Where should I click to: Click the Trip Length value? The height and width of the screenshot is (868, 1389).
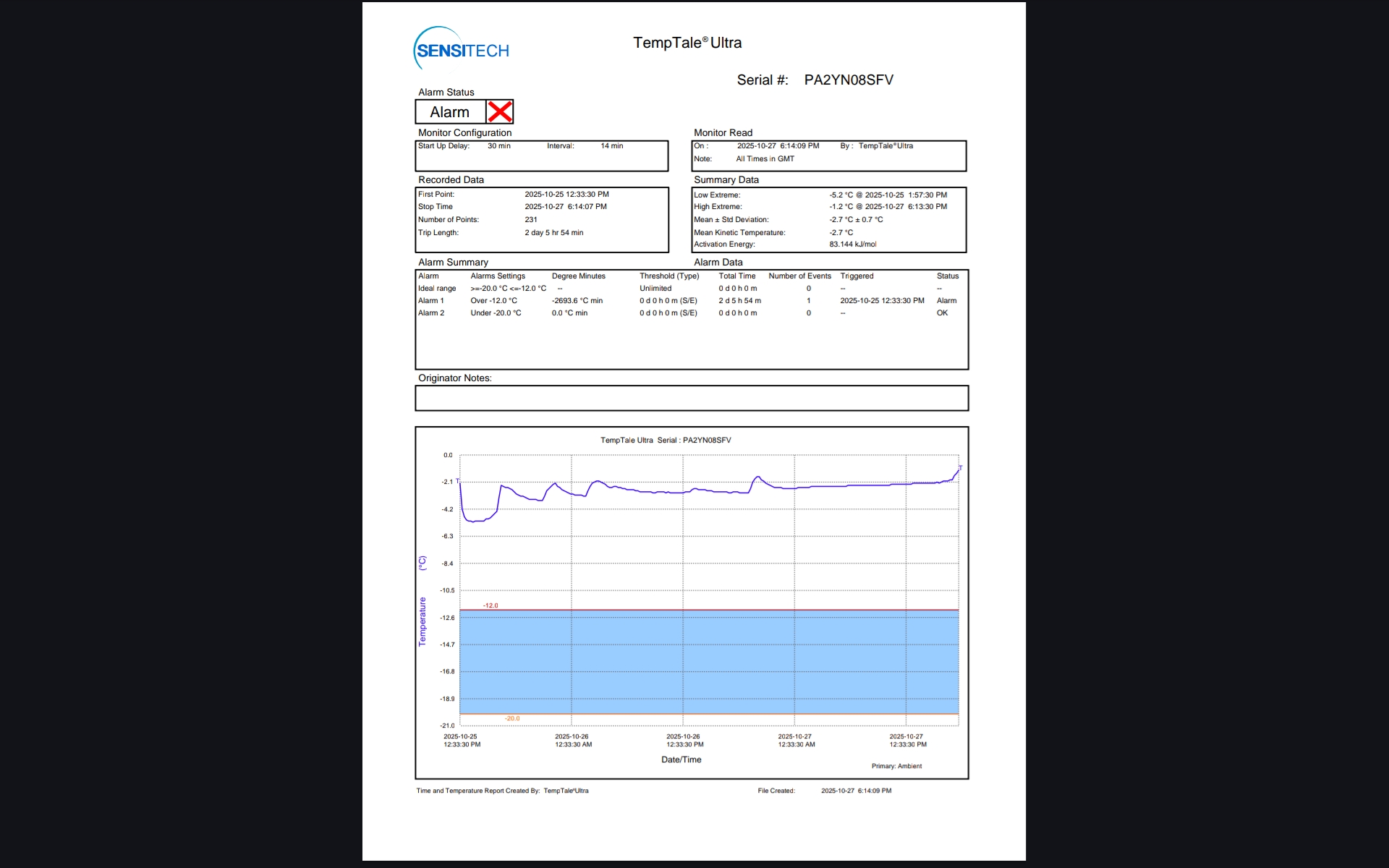553,233
